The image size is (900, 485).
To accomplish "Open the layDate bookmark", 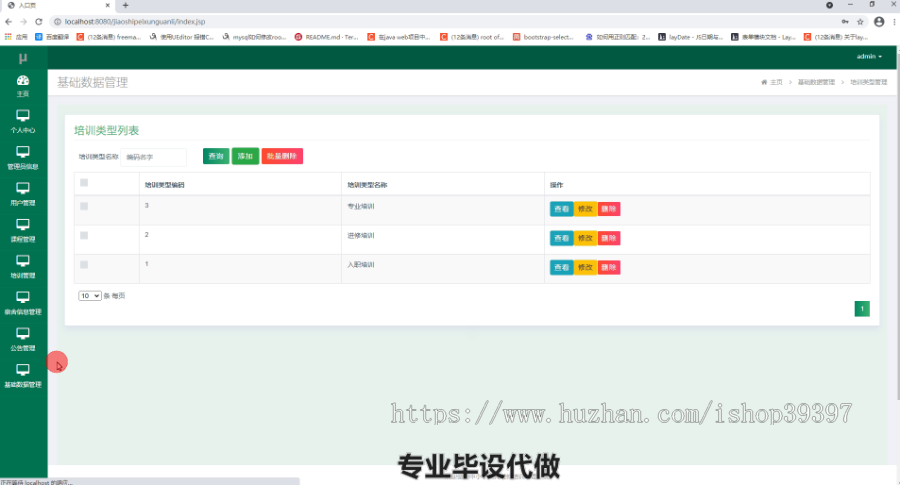I will pos(690,37).
